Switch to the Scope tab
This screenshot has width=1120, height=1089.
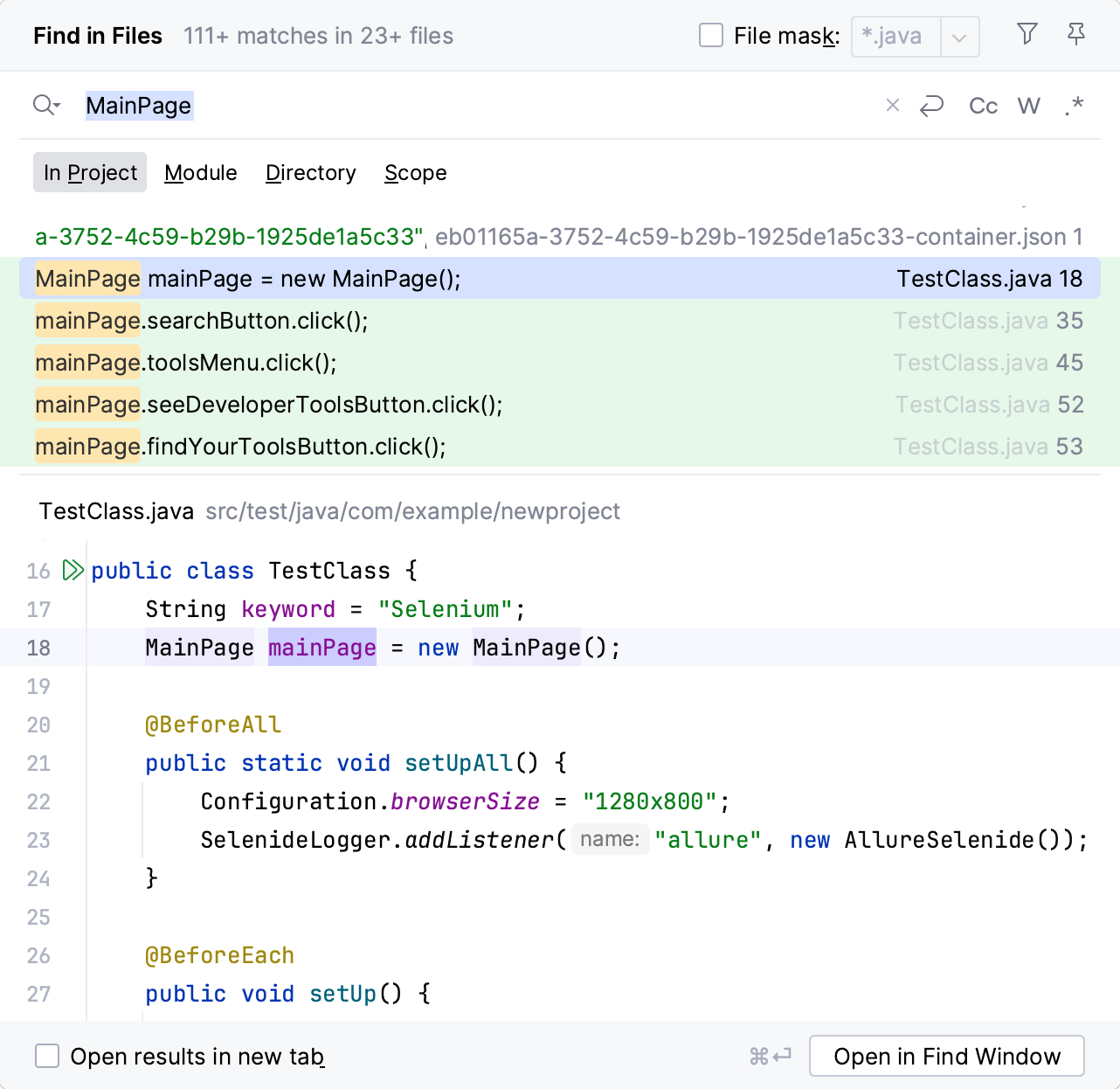[416, 172]
